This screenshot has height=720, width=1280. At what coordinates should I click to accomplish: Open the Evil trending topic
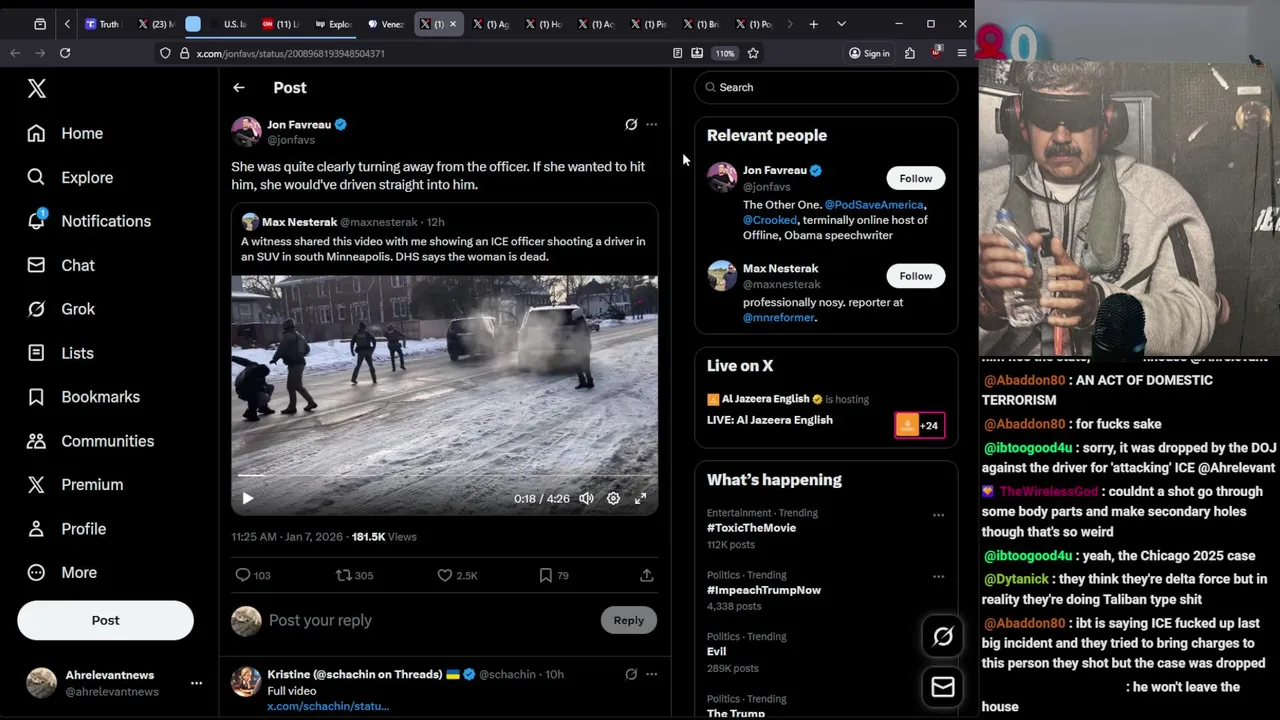717,652
